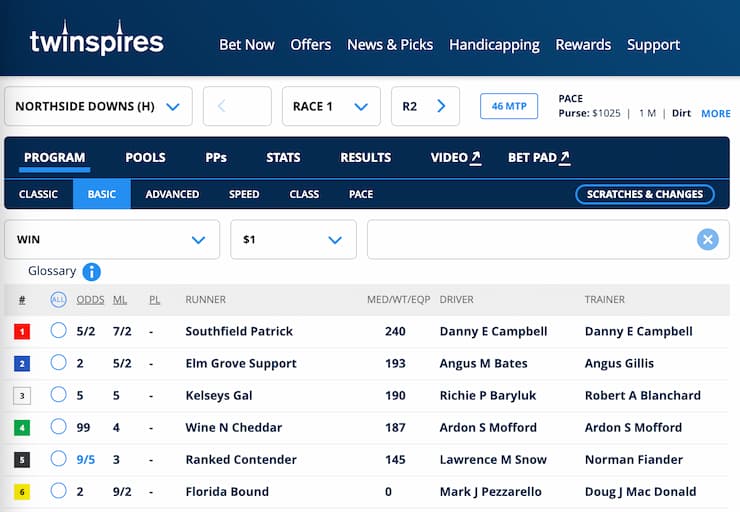Image resolution: width=740 pixels, height=512 pixels.
Task: Click trainer Doug J Mac Donald
Action: point(640,492)
